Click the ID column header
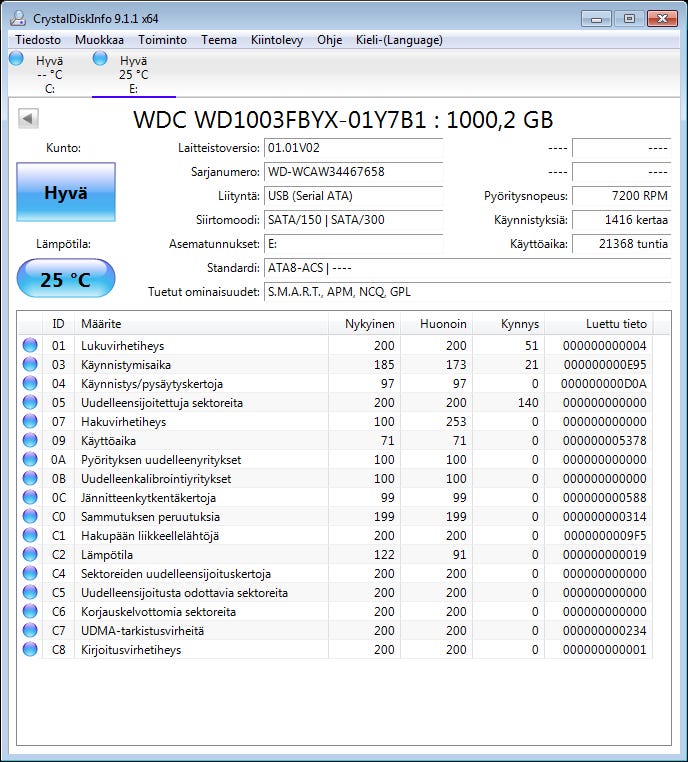The width and height of the screenshot is (688, 762). coord(58,324)
